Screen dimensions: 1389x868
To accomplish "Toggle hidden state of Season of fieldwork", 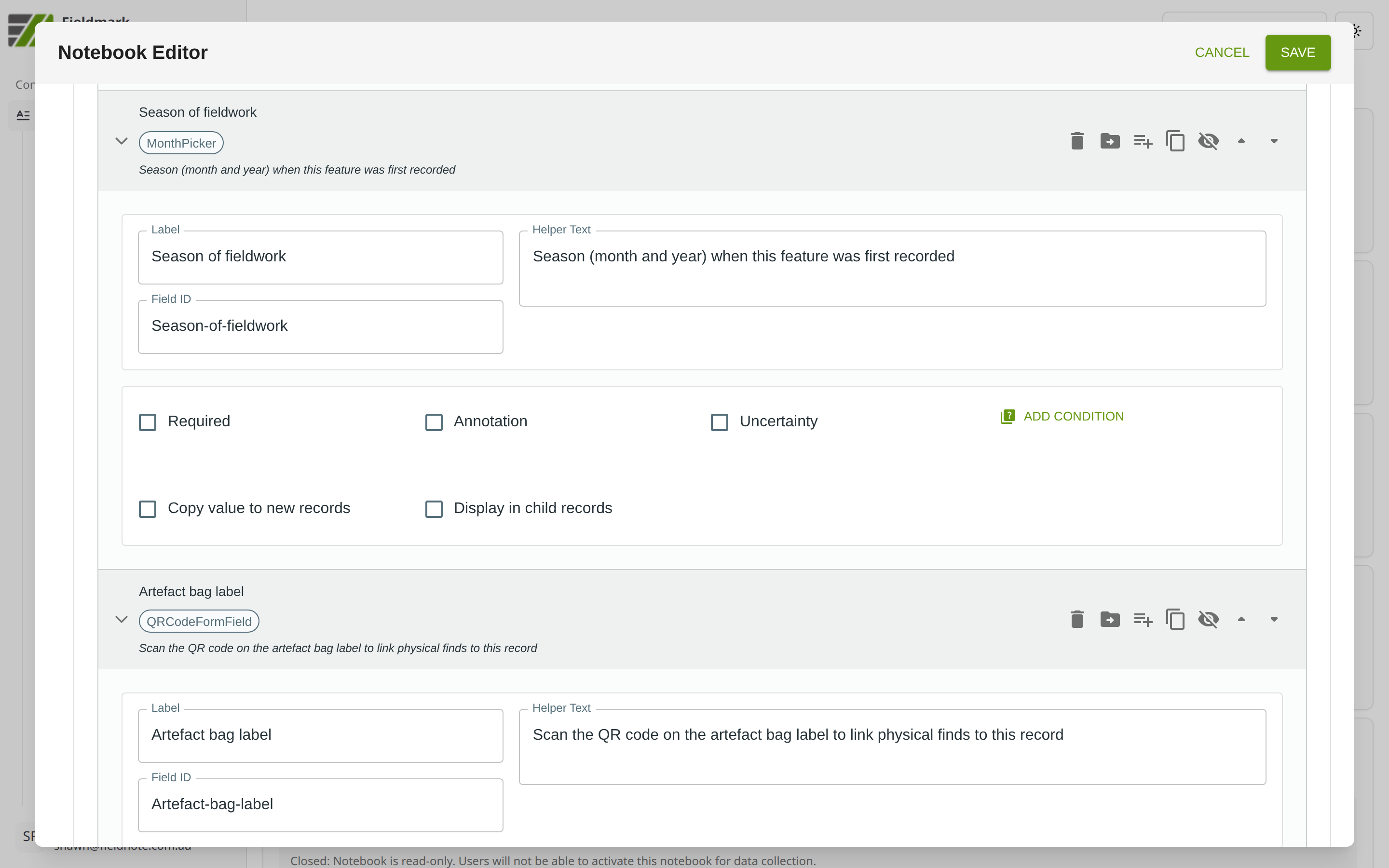I will pos(1208,141).
